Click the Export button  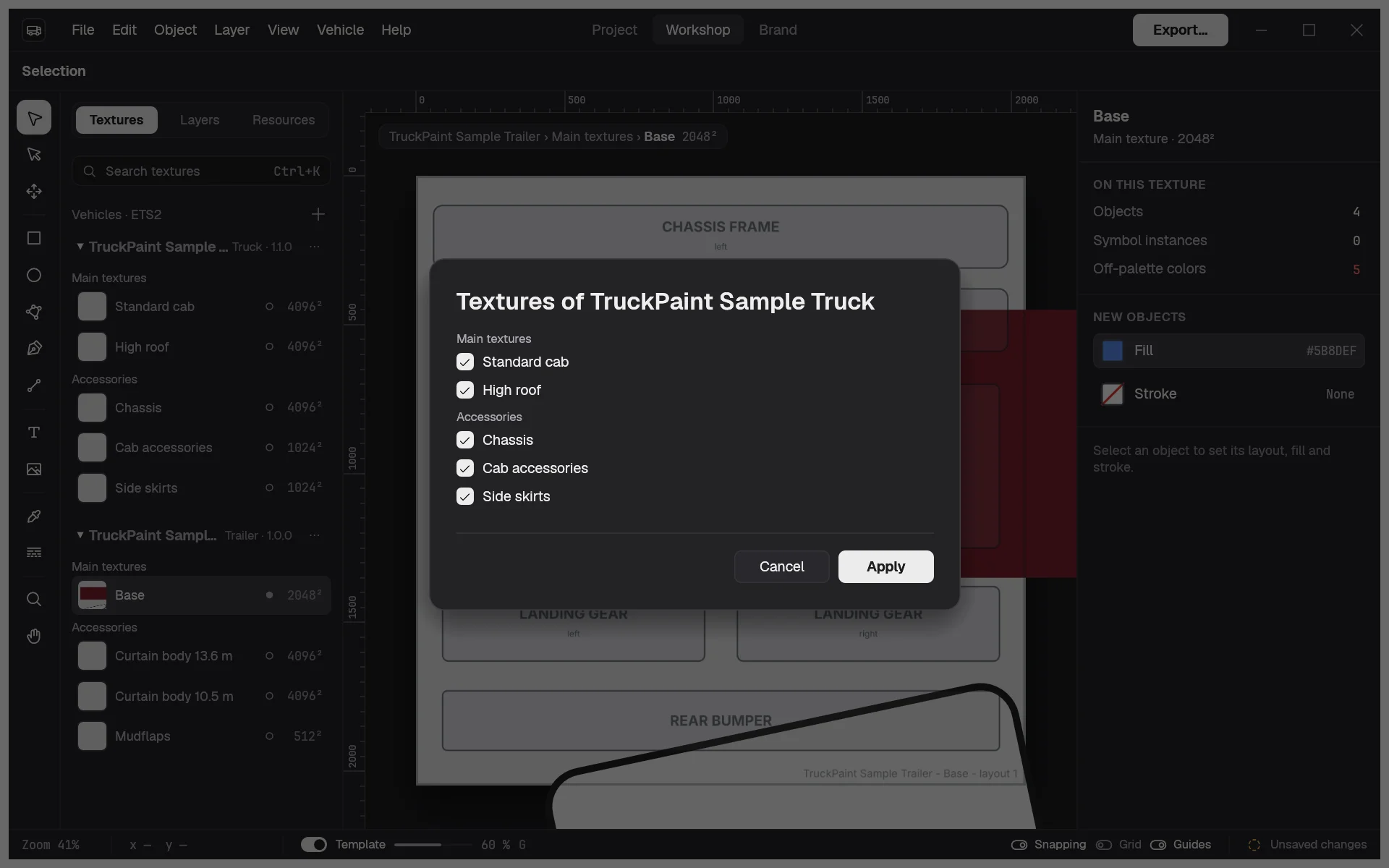tap(1180, 30)
